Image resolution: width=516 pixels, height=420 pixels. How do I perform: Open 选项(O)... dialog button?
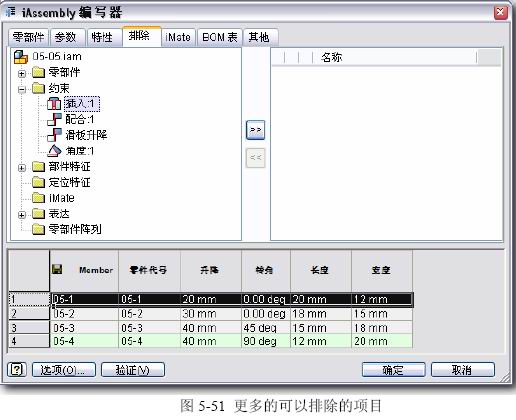coord(64,370)
